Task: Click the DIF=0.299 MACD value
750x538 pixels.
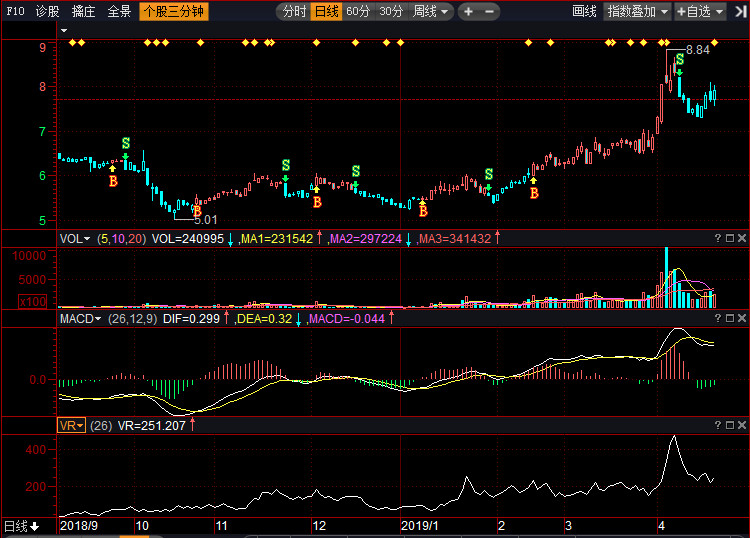Action: click(x=191, y=318)
